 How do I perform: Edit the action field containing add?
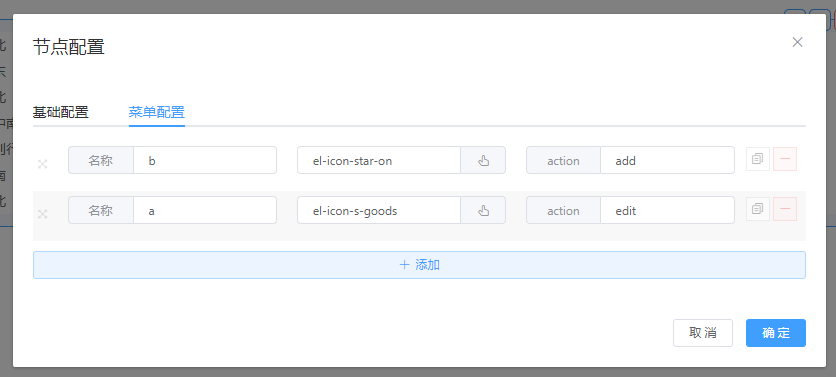click(x=668, y=160)
